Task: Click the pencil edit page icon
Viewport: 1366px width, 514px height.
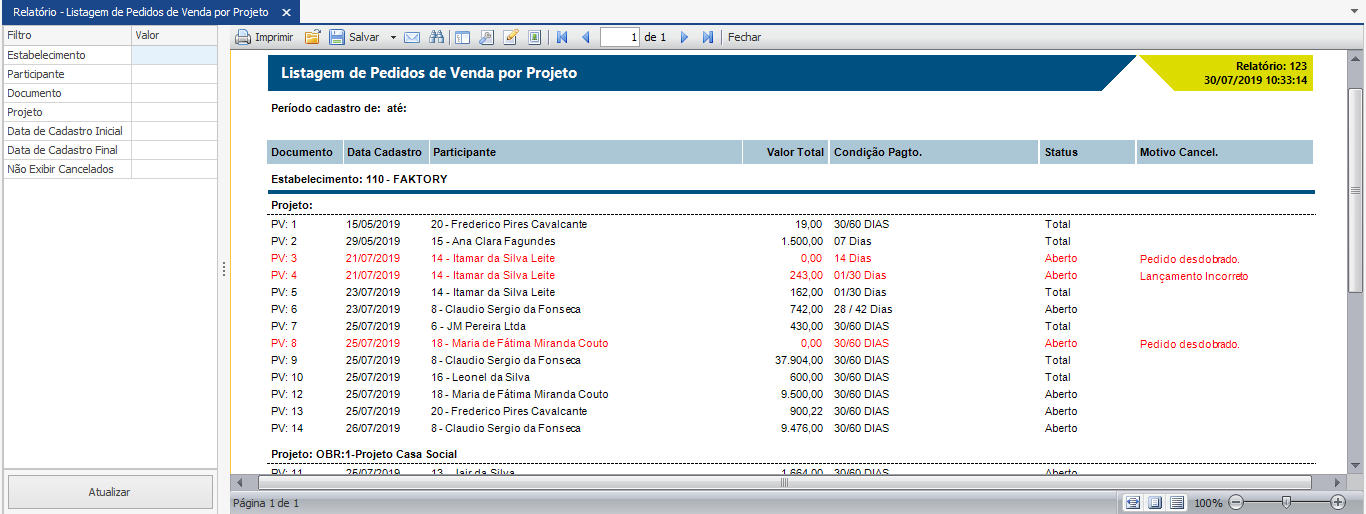Action: point(511,37)
